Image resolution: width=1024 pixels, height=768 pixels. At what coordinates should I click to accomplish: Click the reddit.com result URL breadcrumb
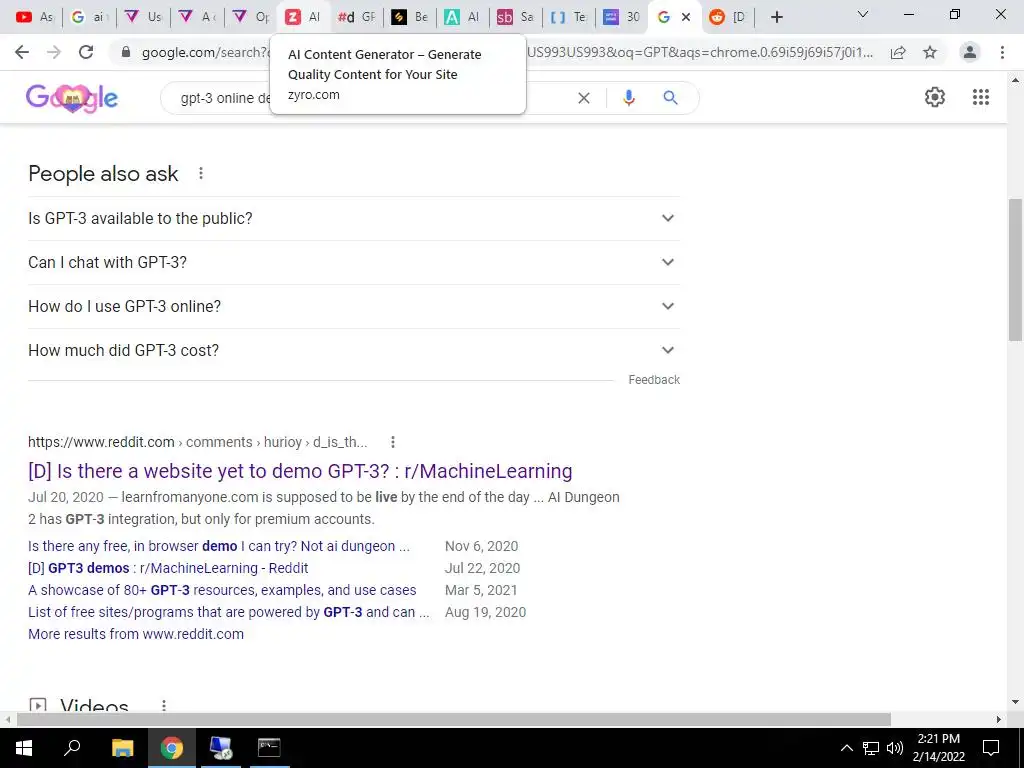tap(197, 442)
